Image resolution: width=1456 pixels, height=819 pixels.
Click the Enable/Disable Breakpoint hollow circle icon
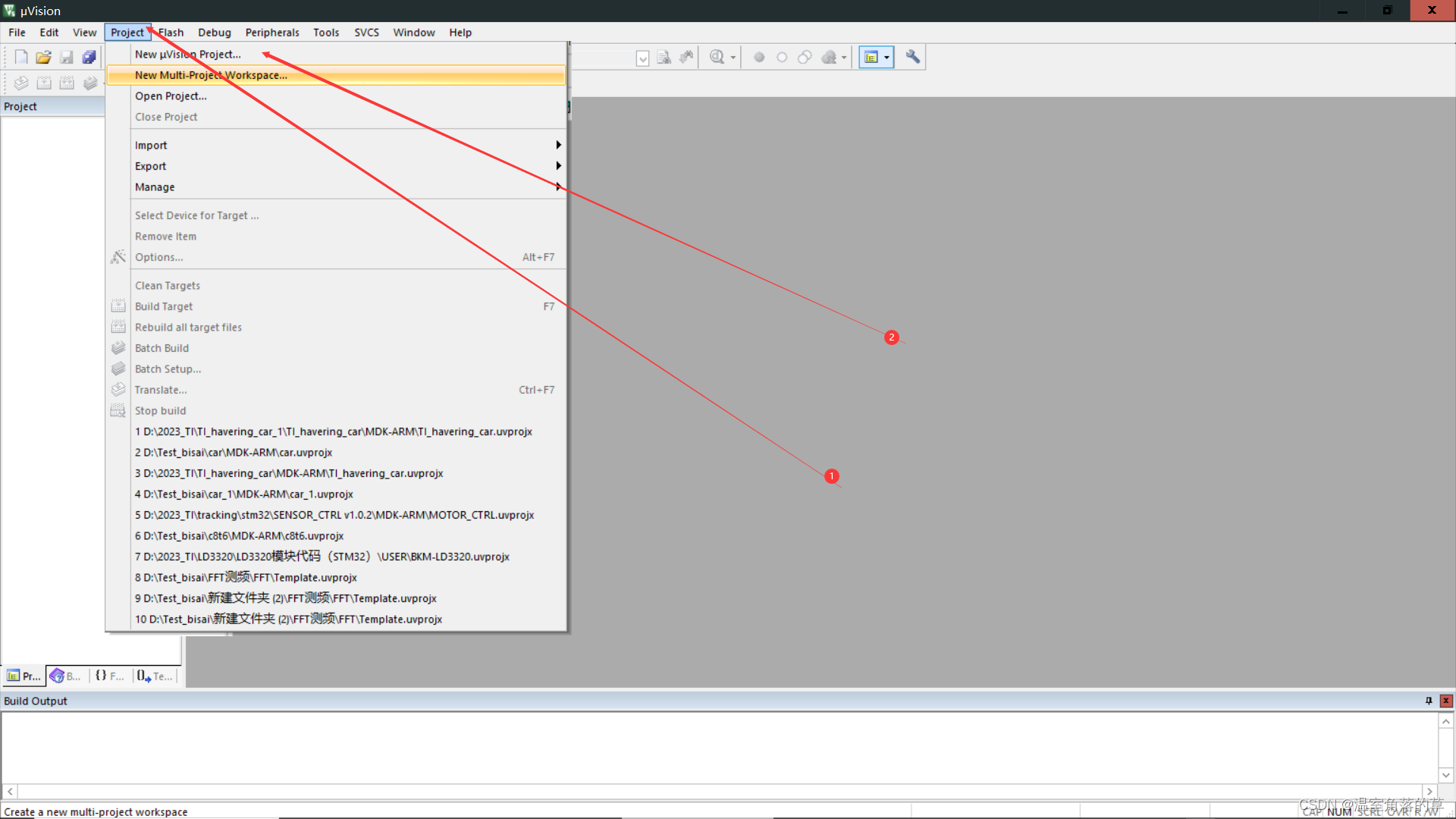(x=782, y=57)
